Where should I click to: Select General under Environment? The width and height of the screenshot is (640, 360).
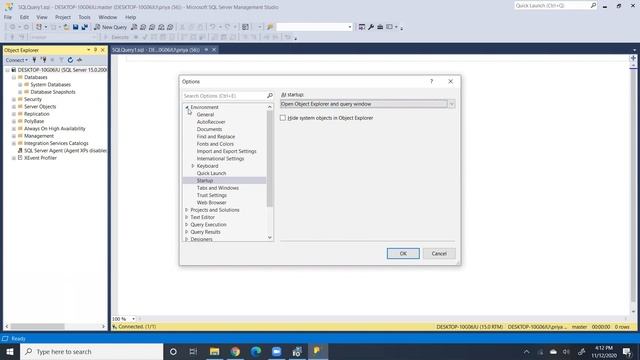pyautogui.click(x=205, y=115)
